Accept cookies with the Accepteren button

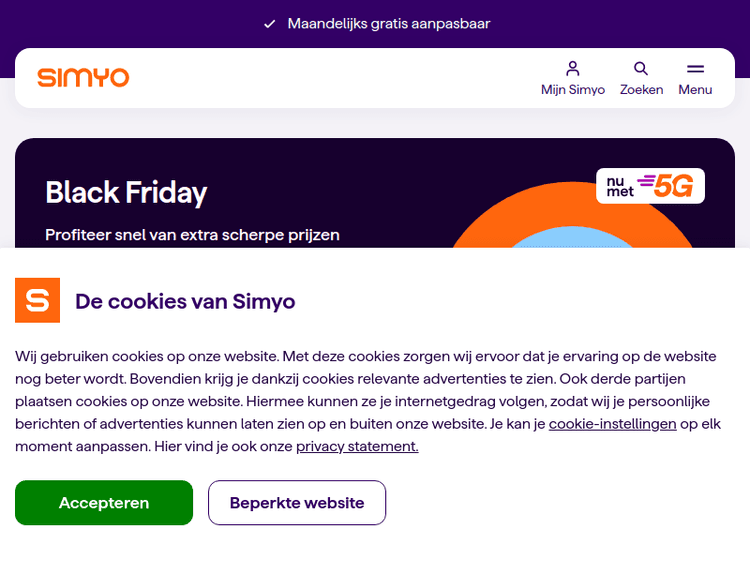[x=104, y=503]
